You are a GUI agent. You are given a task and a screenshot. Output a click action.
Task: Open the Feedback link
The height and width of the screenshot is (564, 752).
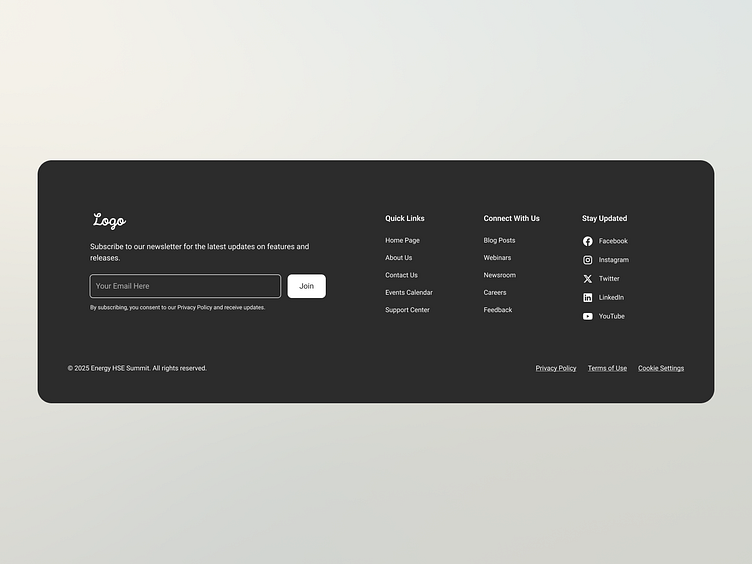(x=498, y=310)
